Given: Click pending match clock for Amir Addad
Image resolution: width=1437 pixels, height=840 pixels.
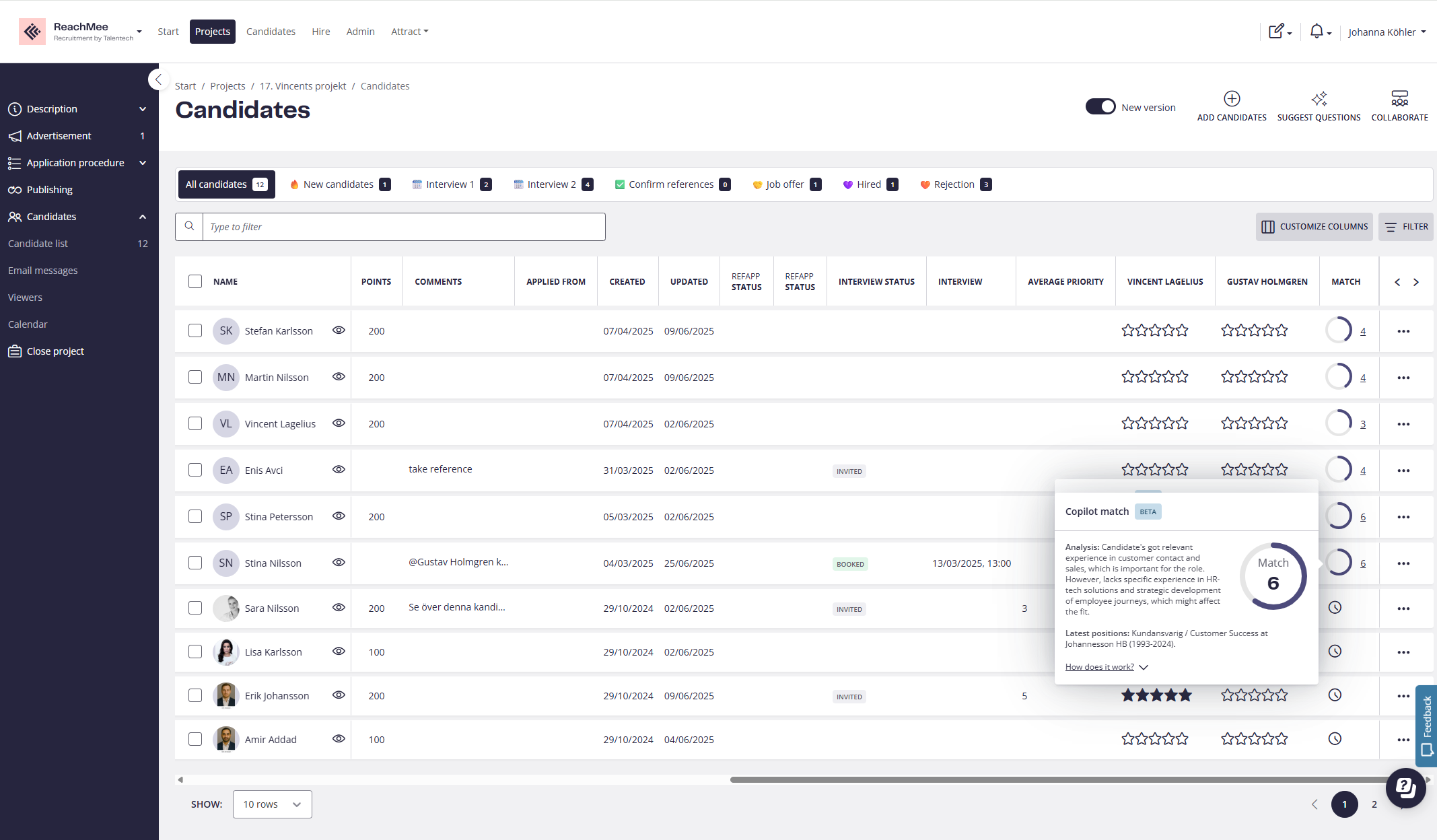Looking at the screenshot, I should coord(1335,739).
